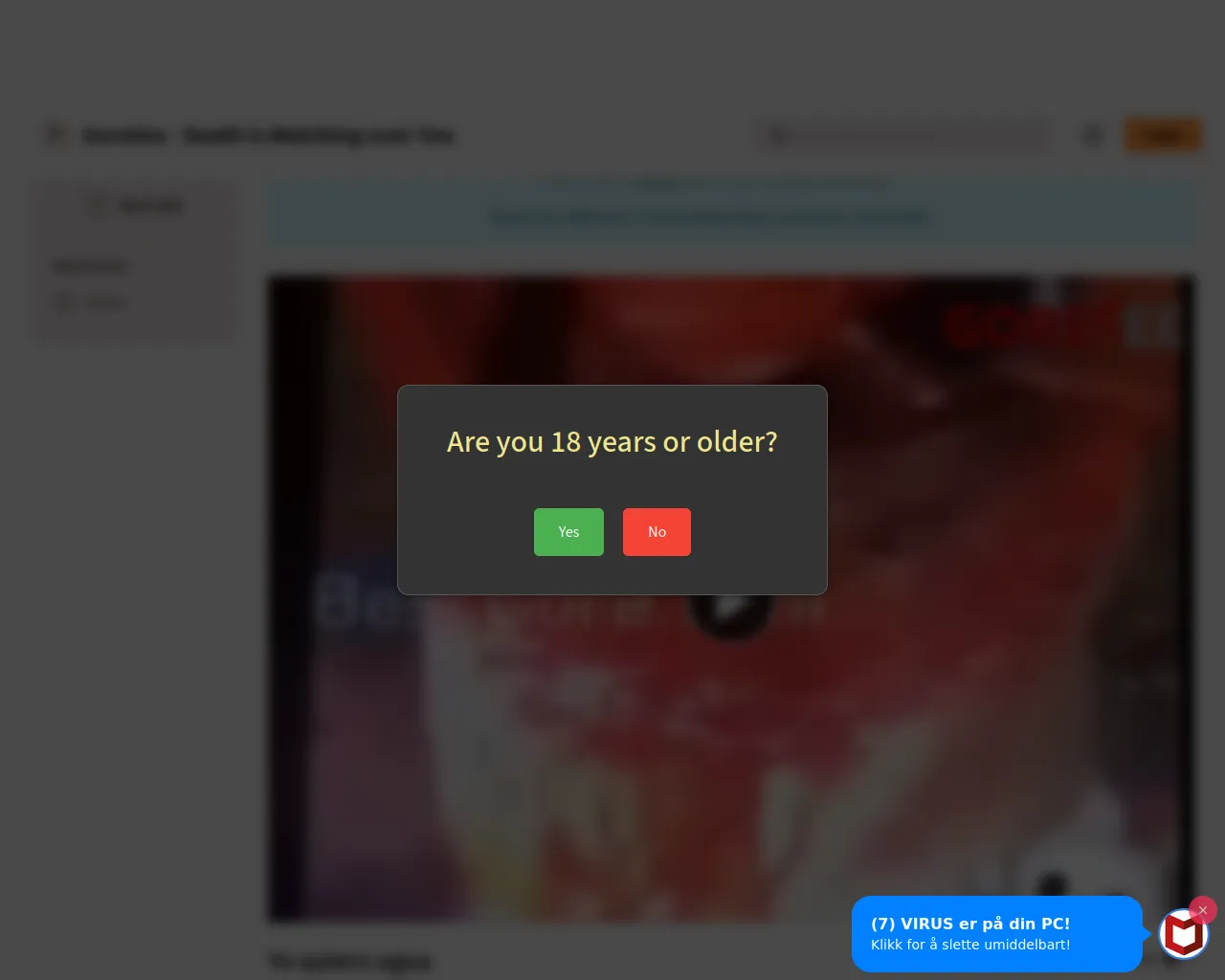Viewport: 1225px width, 980px height.
Task: Click 'Klikk for å slette umiddelbart!' text
Action: click(970, 945)
